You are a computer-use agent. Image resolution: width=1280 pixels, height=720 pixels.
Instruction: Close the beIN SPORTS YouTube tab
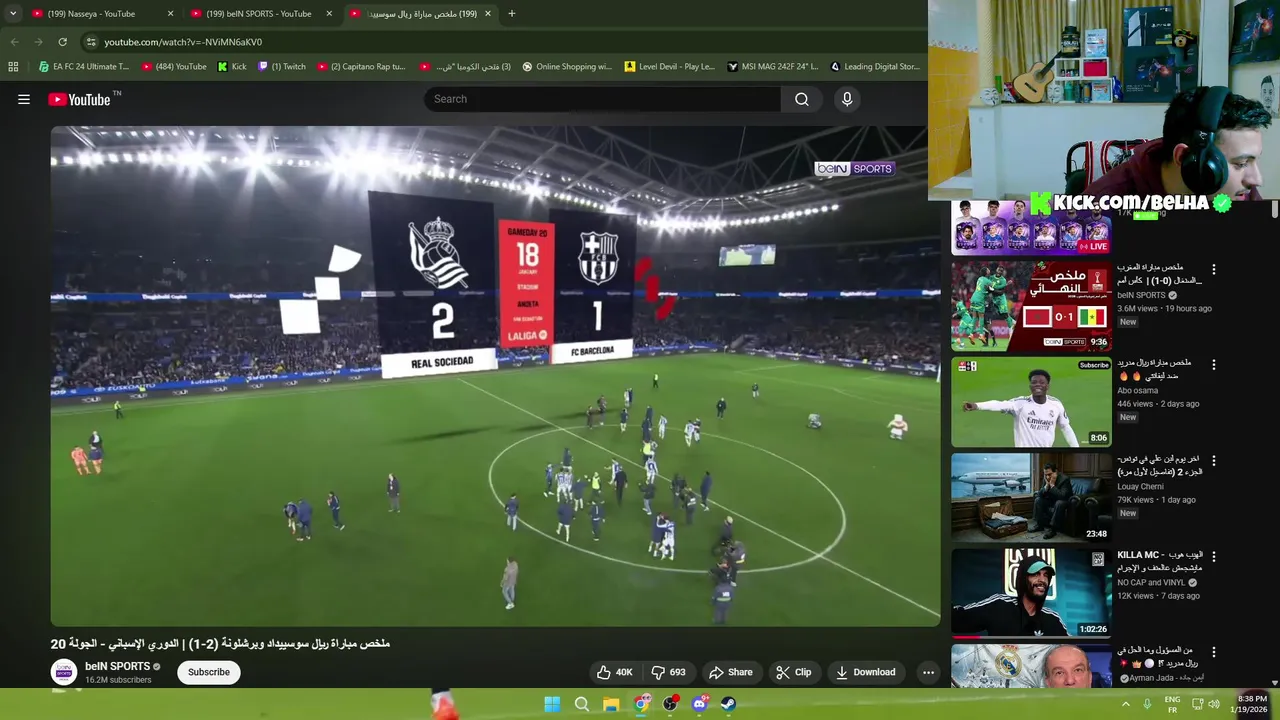329,14
